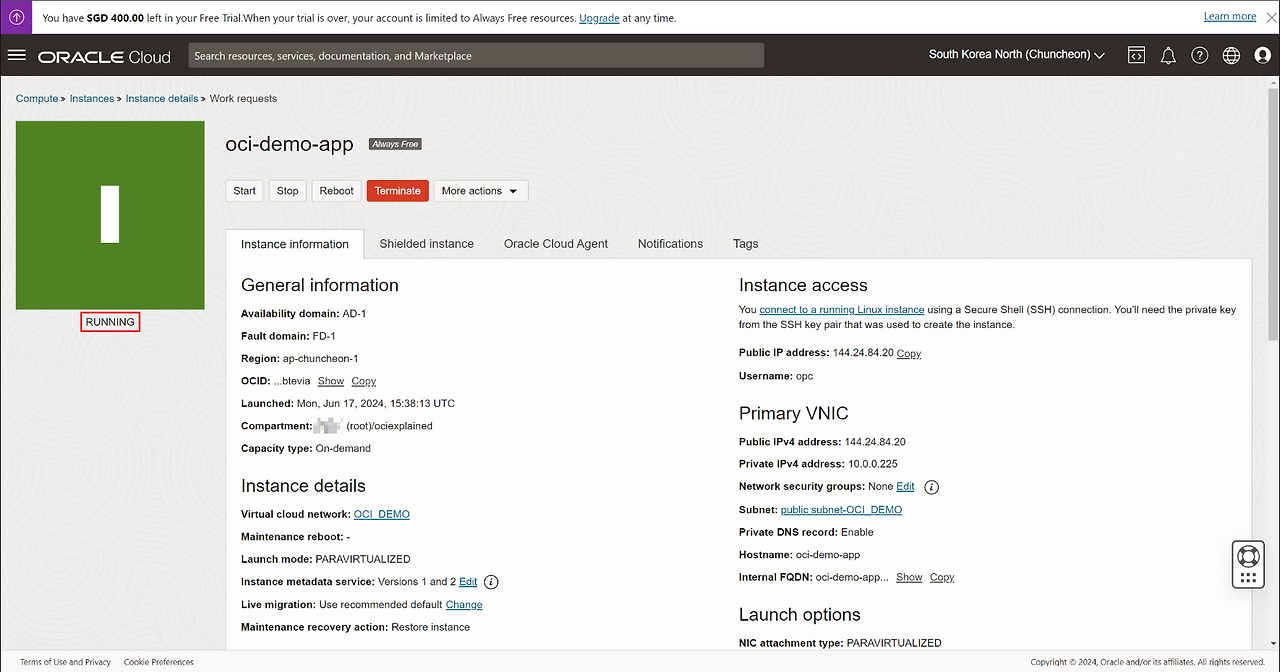This screenshot has height=672, width=1280.
Task: Open the help question mark icon
Action: [x=1200, y=55]
